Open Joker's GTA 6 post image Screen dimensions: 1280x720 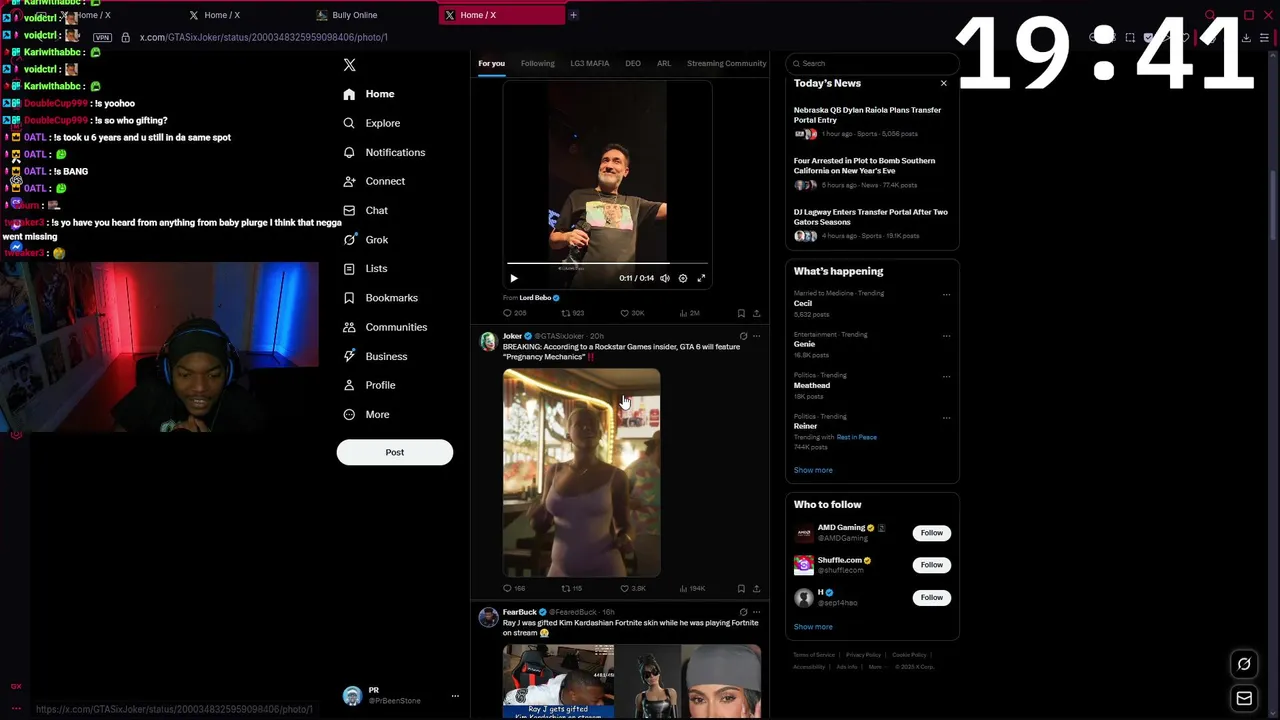[581, 473]
